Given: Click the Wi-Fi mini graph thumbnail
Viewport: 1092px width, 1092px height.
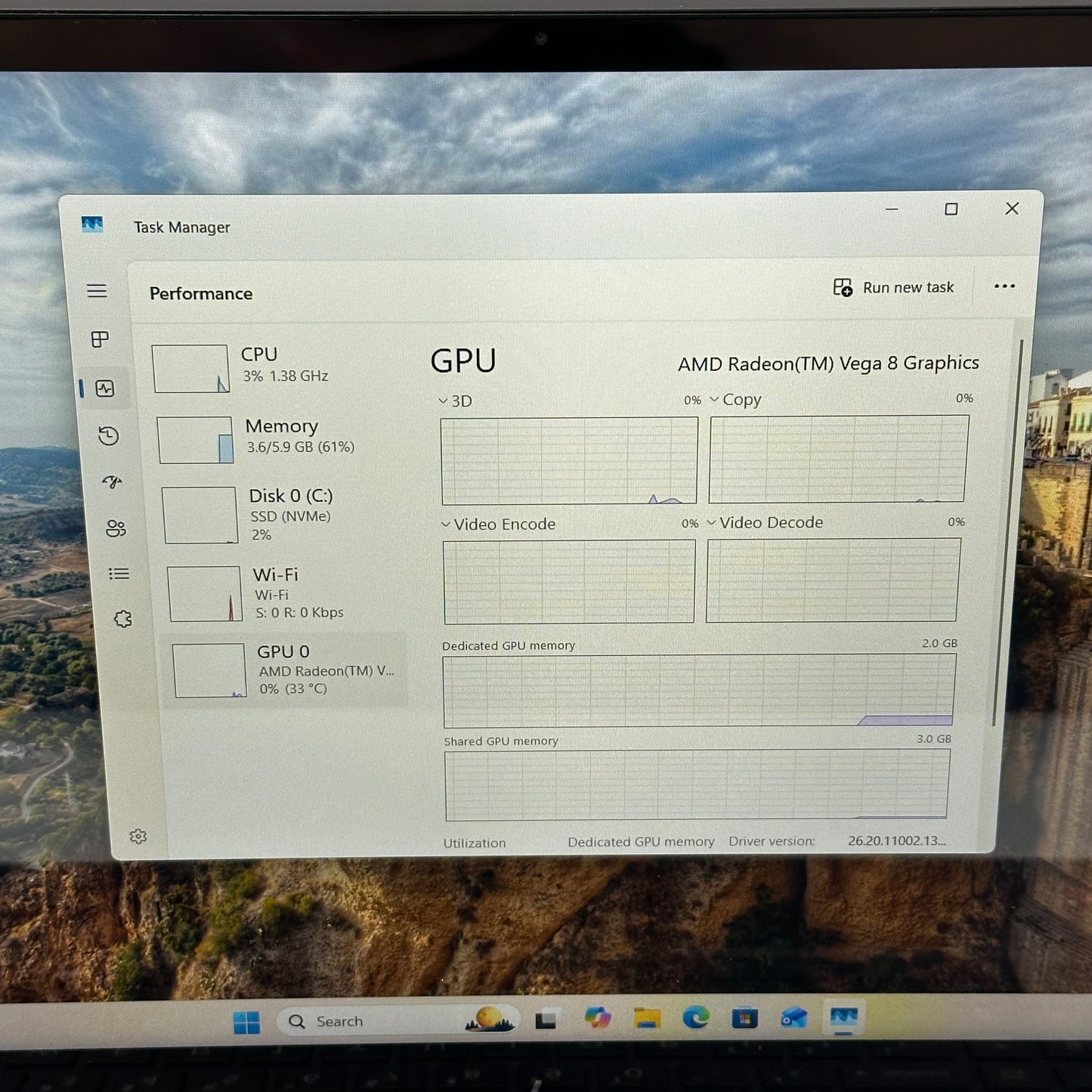Looking at the screenshot, I should pos(205,594).
